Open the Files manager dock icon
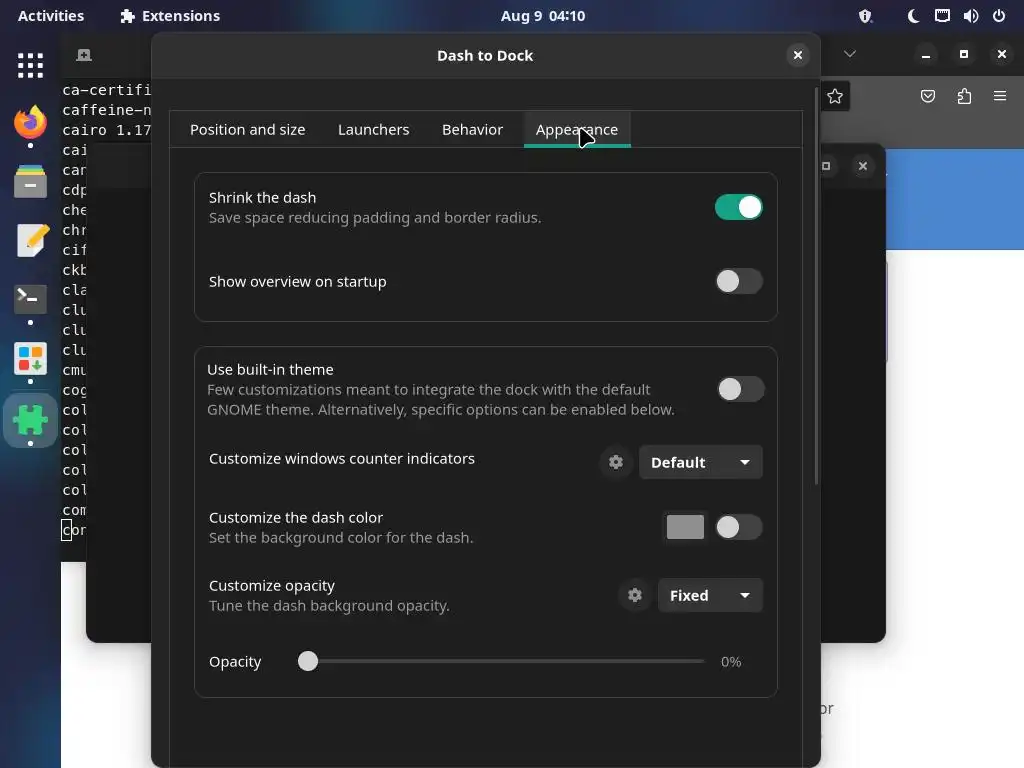The width and height of the screenshot is (1024, 768). 30,181
